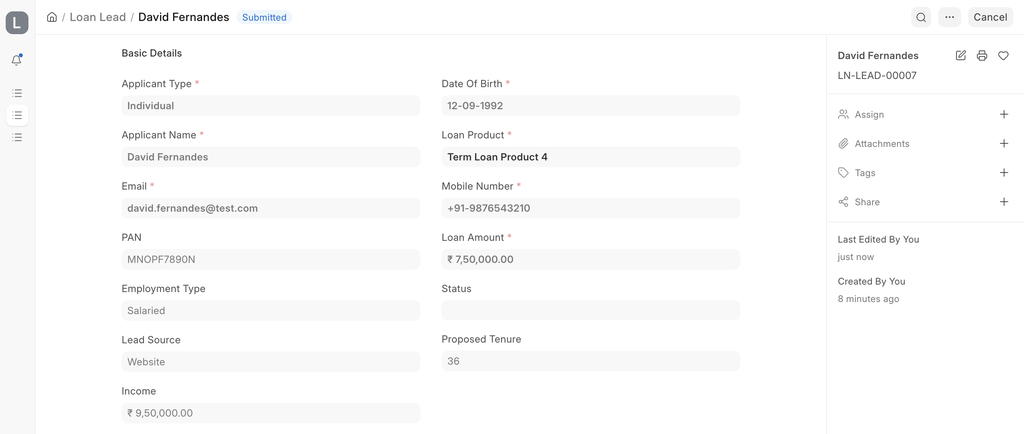1024x434 pixels.
Task: Click the Submitted status badge
Action: click(x=264, y=18)
